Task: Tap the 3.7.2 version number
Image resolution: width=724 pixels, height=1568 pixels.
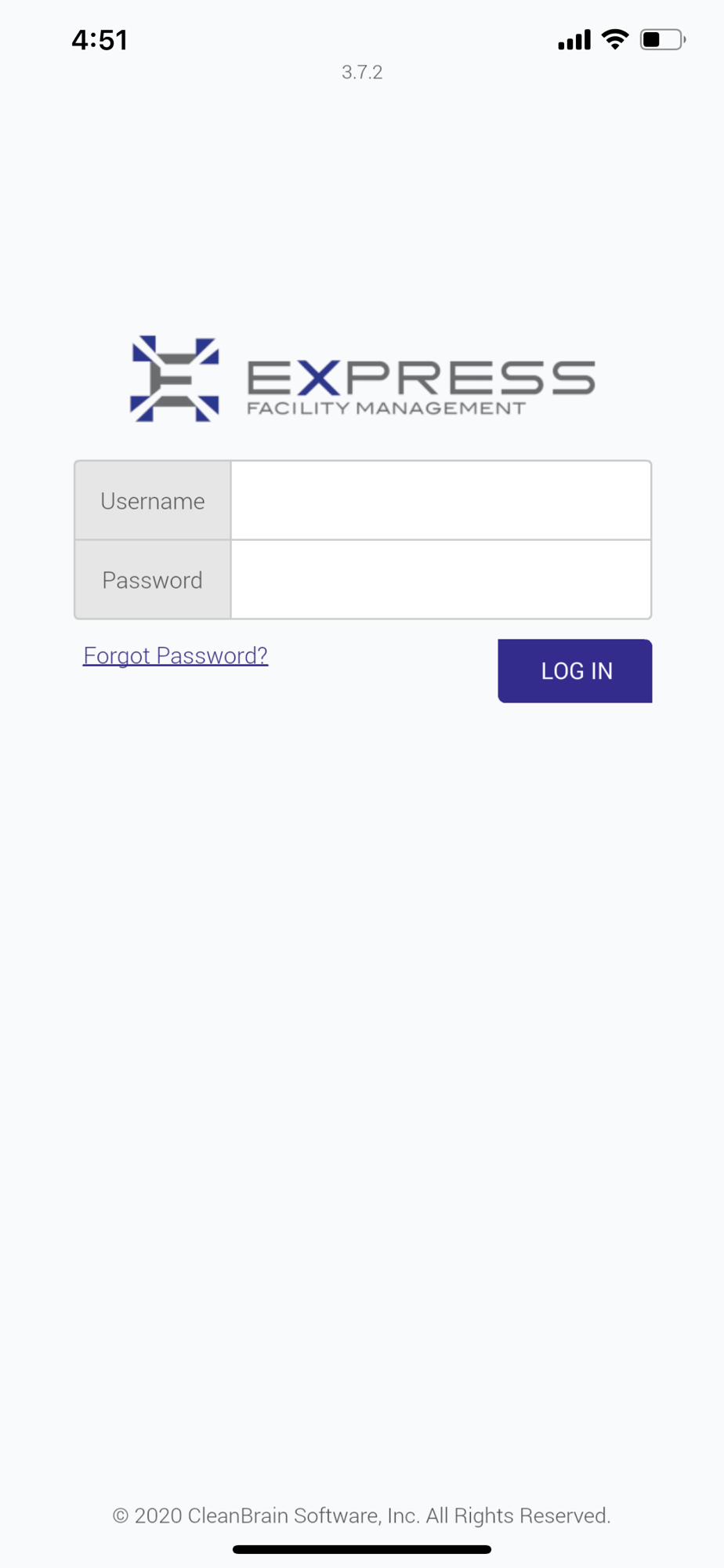Action: (362, 72)
